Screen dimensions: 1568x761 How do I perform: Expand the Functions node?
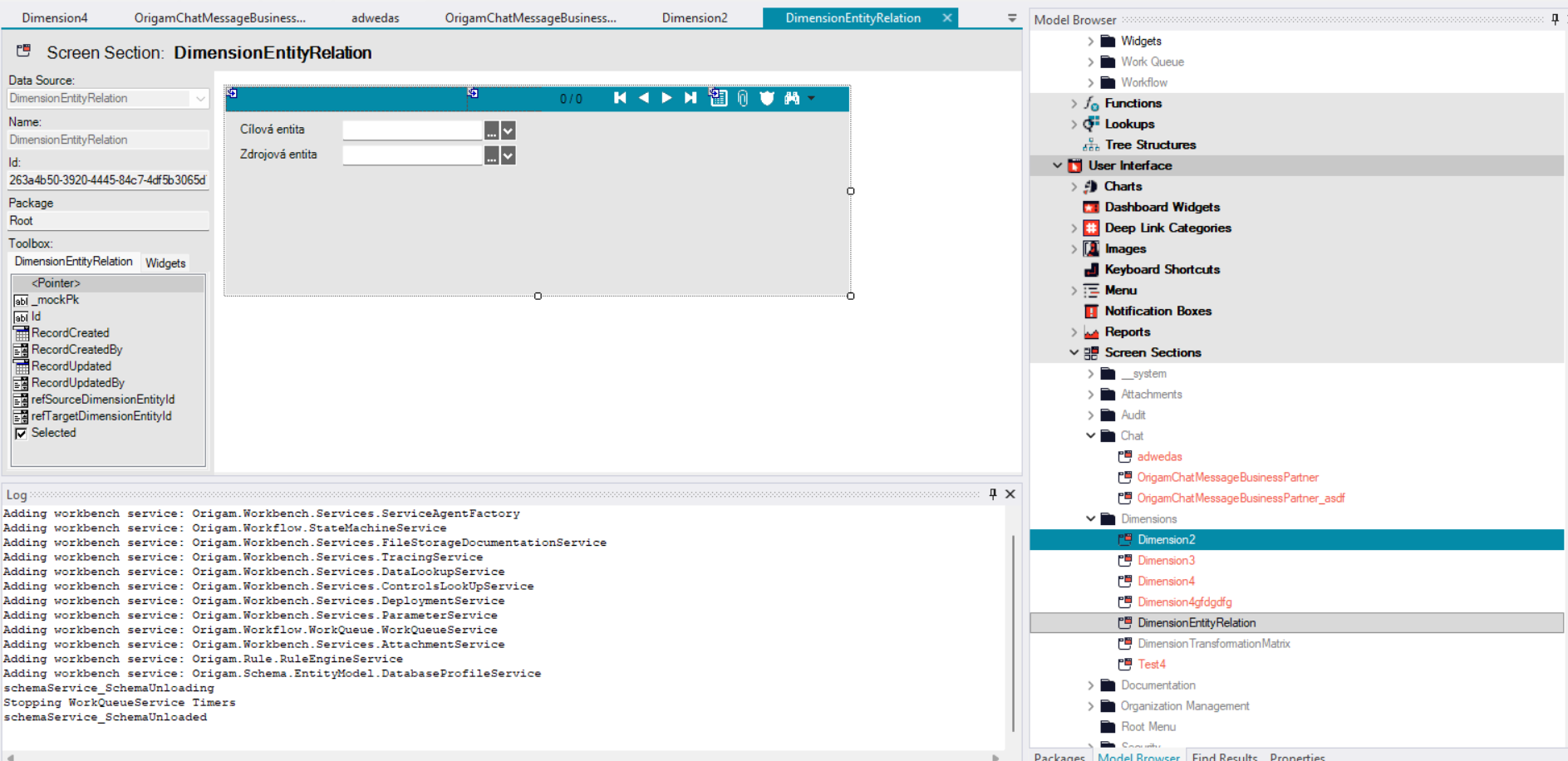1074,103
